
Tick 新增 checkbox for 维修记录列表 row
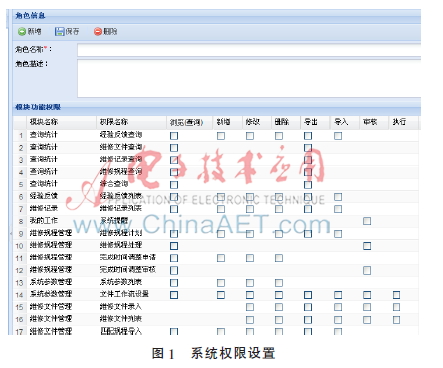tap(221, 209)
